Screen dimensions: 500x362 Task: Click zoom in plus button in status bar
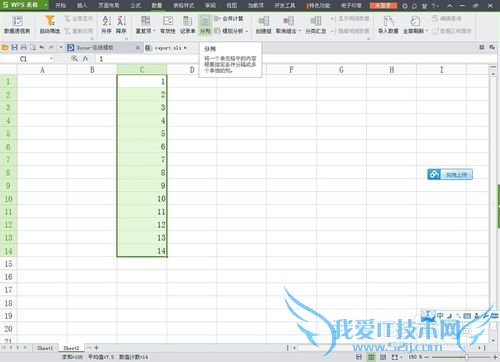pos(495,357)
